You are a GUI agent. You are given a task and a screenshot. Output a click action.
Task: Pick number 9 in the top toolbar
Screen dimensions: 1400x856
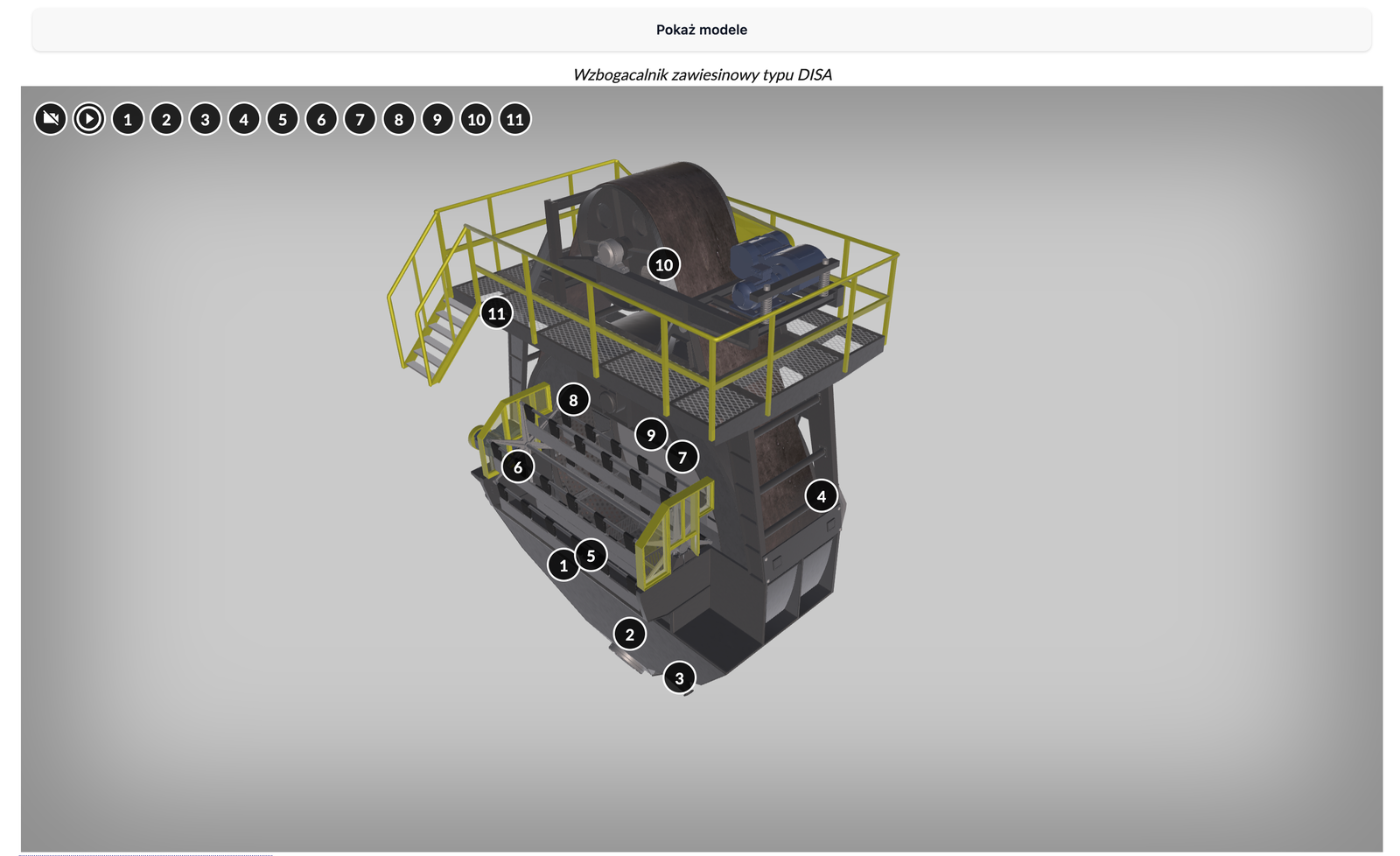(x=437, y=119)
